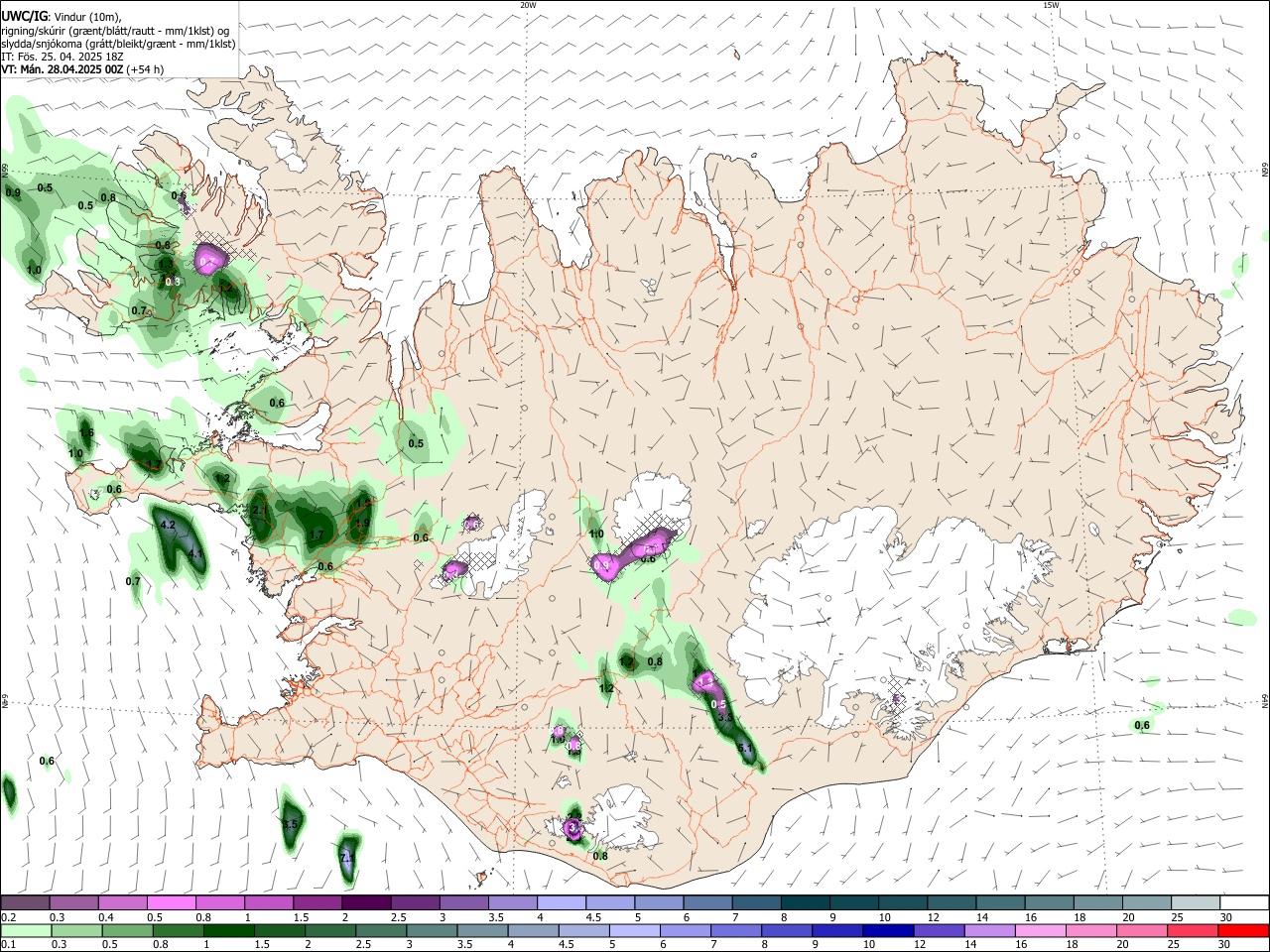This screenshot has width=1270, height=952.
Task: Click the 4.2 precipitation value offshore
Action: coord(168,525)
